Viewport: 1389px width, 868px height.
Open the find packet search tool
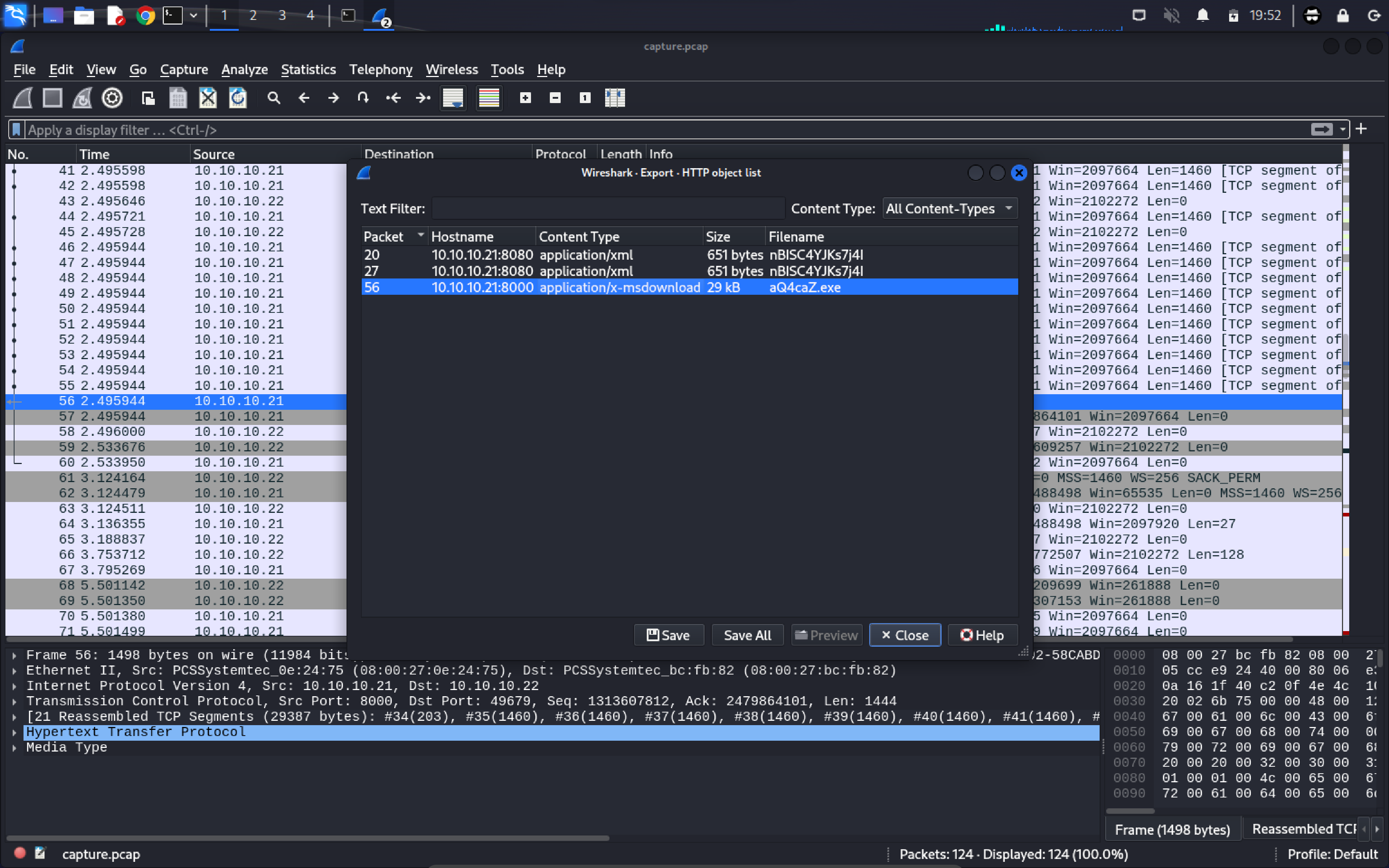point(274,98)
